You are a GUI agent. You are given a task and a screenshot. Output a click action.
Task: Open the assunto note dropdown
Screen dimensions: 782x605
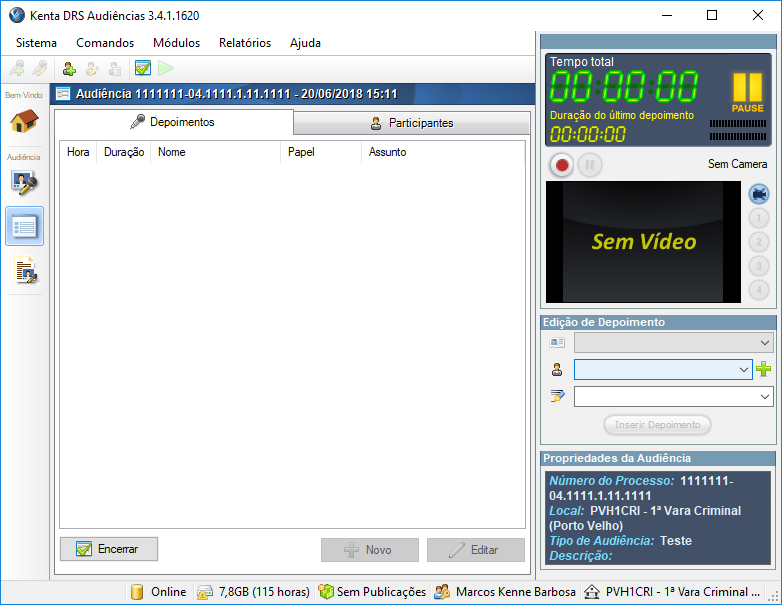coord(674,397)
